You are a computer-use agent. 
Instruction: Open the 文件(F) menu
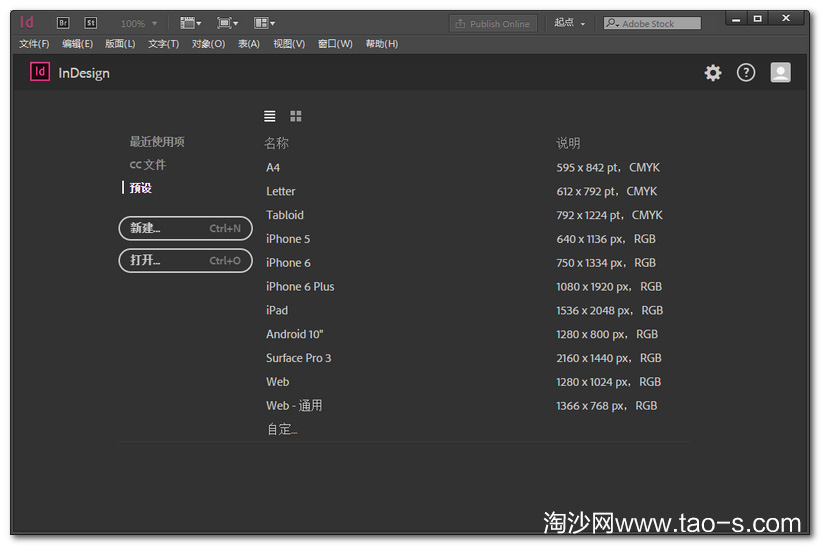point(34,44)
